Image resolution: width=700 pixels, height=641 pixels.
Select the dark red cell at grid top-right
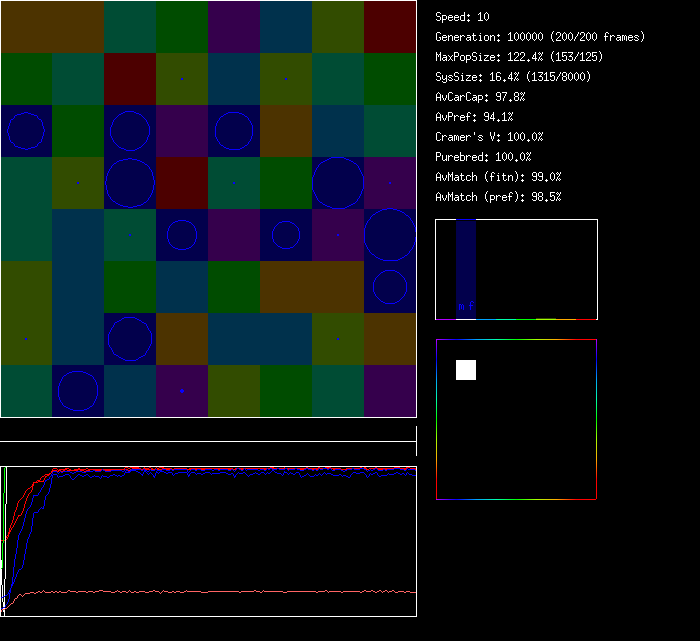390,27
